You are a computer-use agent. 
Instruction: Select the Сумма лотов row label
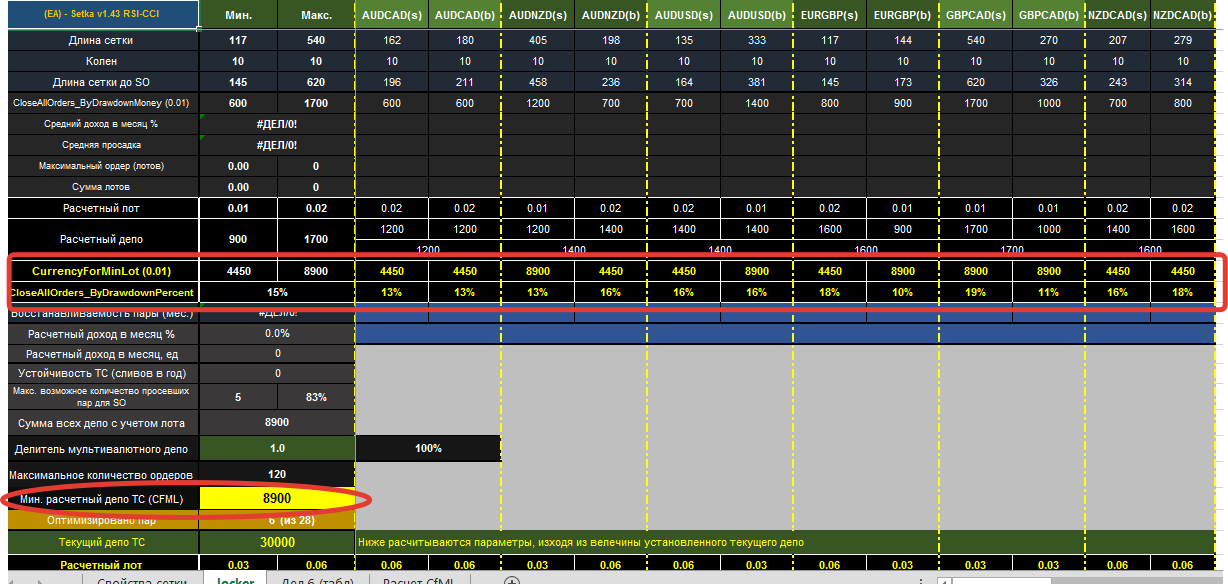(x=103, y=187)
